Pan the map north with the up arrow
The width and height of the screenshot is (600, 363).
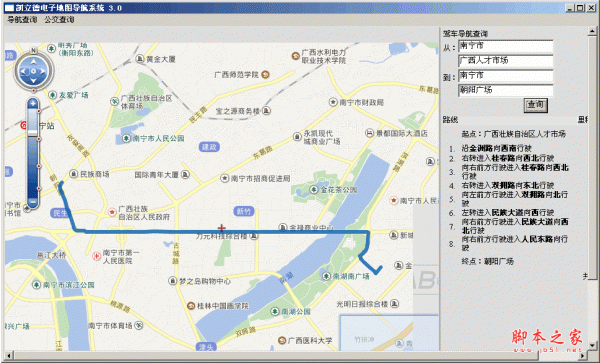[x=33, y=62]
